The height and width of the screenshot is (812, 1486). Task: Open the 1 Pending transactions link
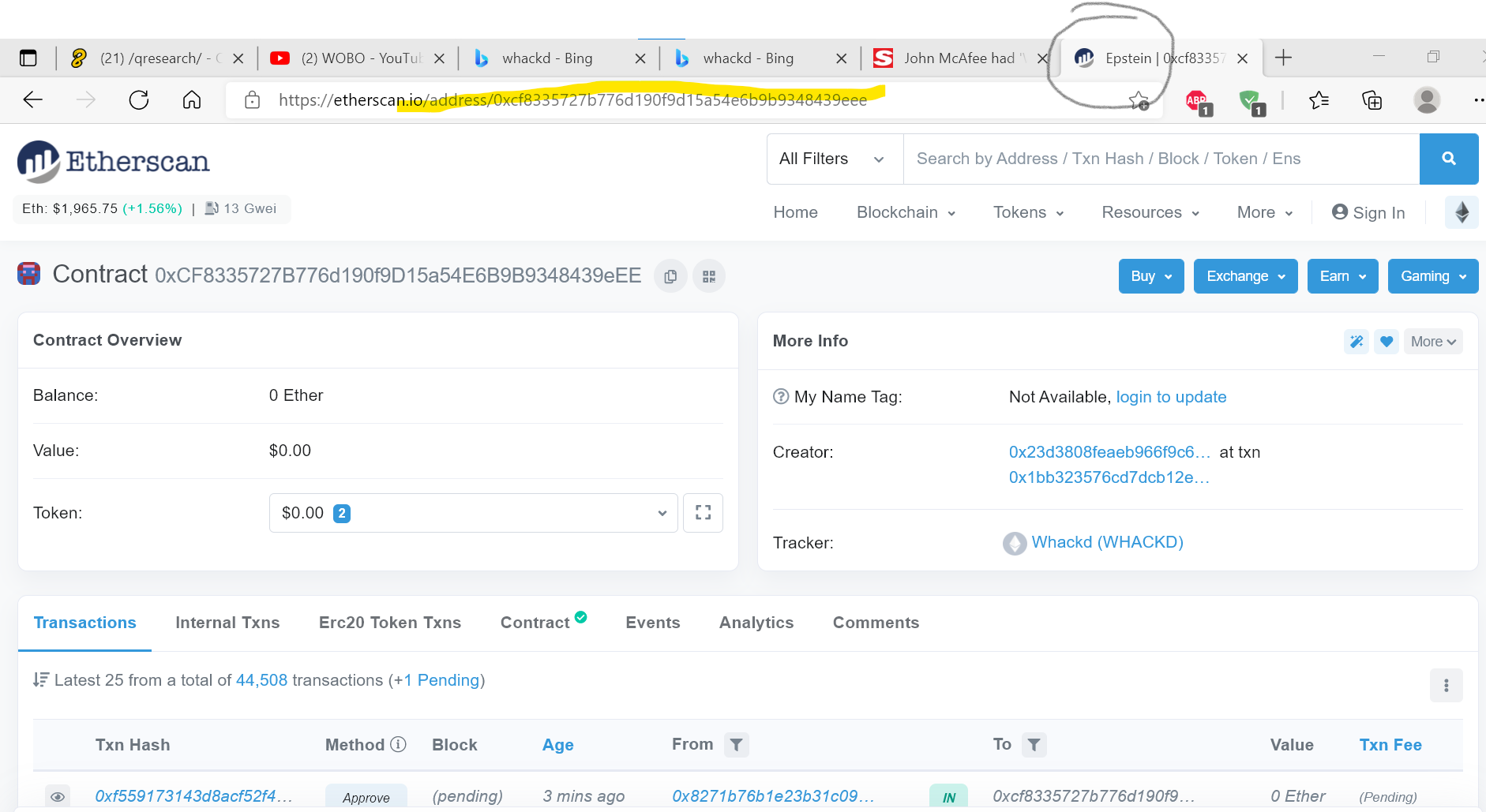click(x=441, y=680)
